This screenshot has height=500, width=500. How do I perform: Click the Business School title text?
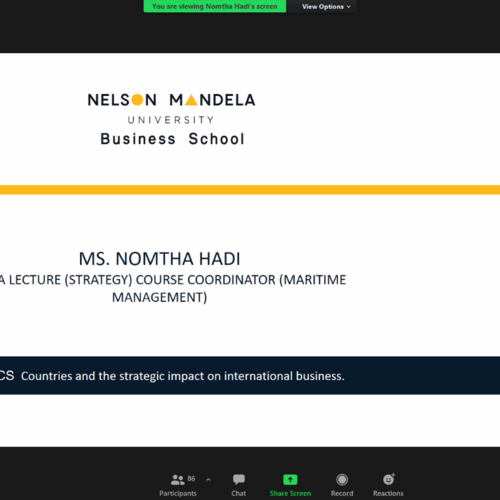click(x=173, y=139)
